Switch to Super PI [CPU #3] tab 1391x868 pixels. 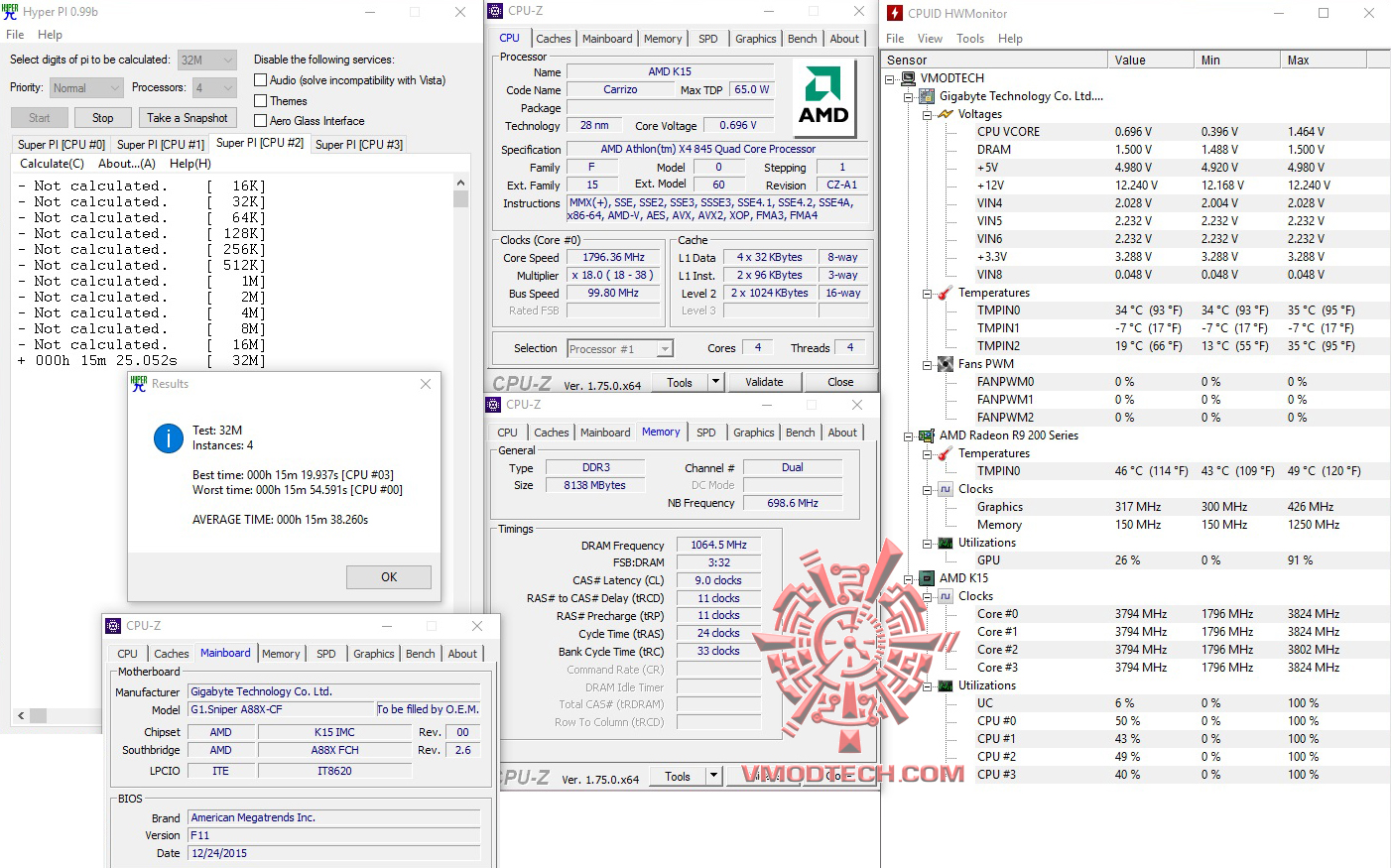tap(359, 145)
